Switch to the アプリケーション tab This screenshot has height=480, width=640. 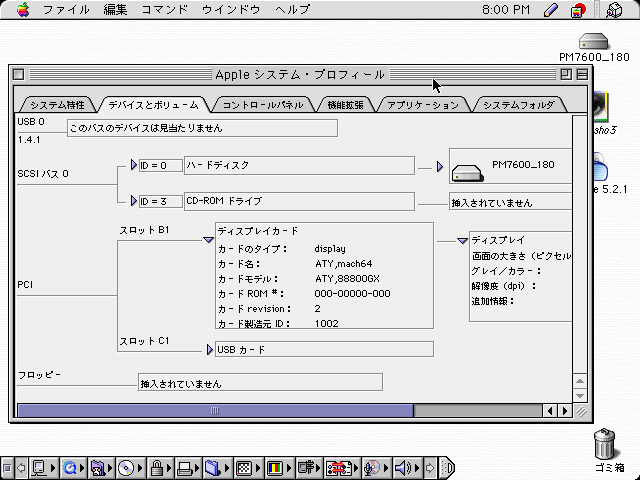click(x=423, y=105)
